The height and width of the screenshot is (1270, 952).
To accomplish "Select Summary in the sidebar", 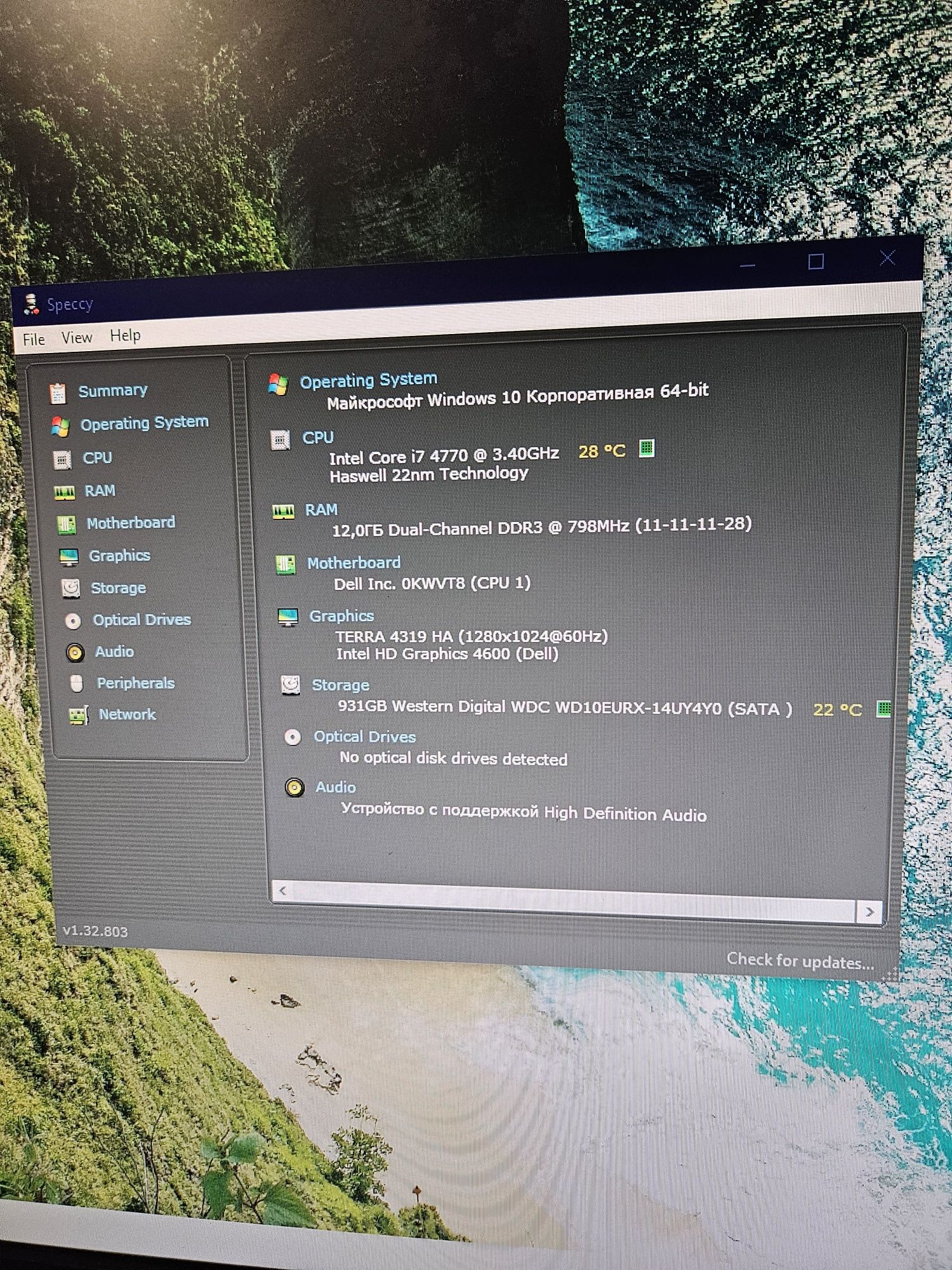I will pyautogui.click(x=113, y=391).
